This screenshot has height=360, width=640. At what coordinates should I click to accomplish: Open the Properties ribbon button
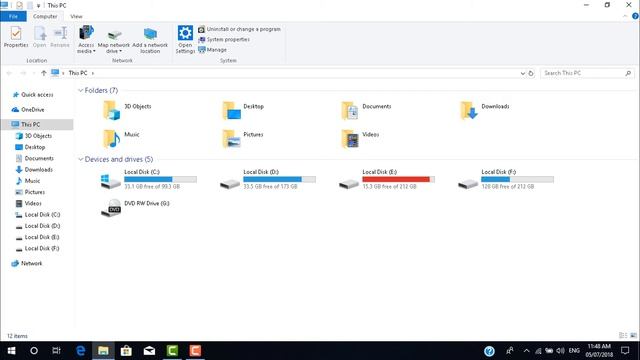point(16,37)
